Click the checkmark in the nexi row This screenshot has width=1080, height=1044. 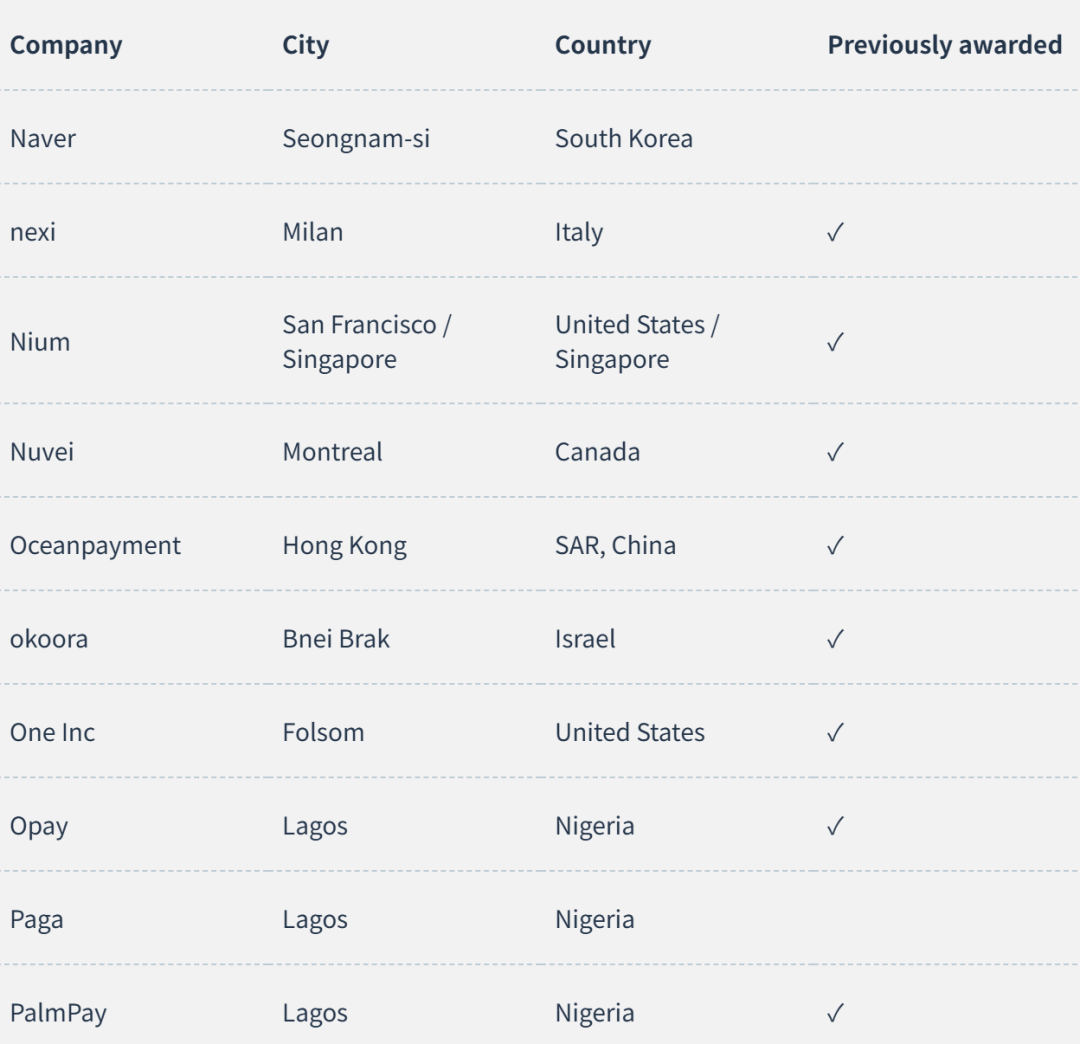pos(835,233)
